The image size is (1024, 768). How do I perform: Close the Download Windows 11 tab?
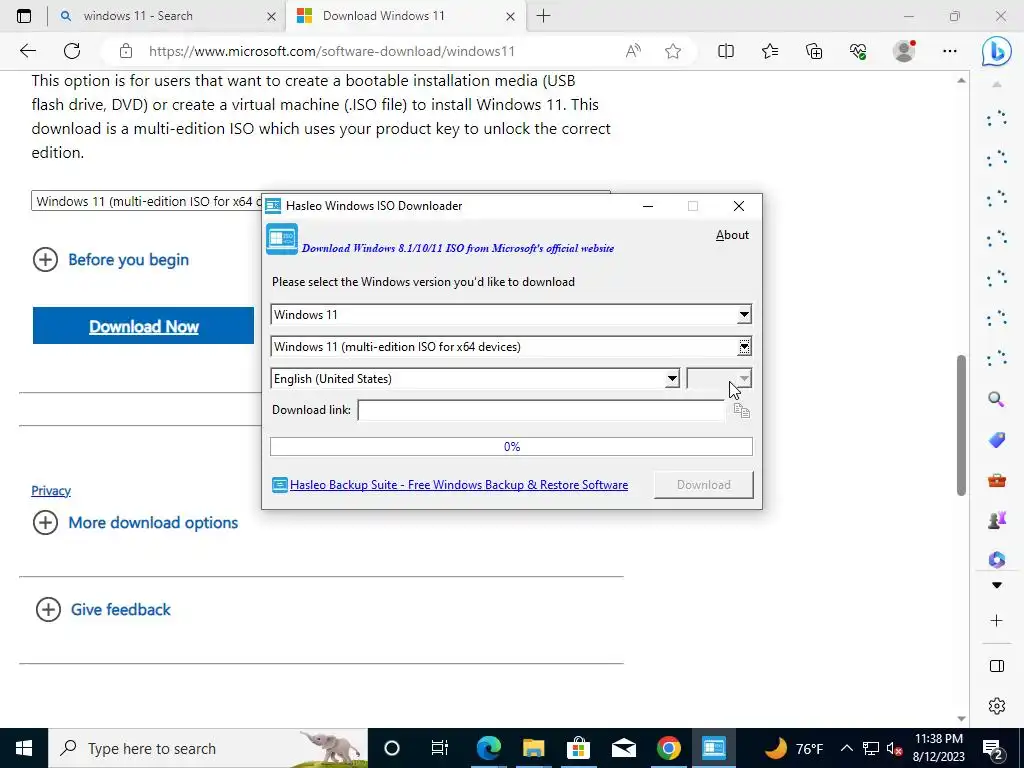point(511,16)
